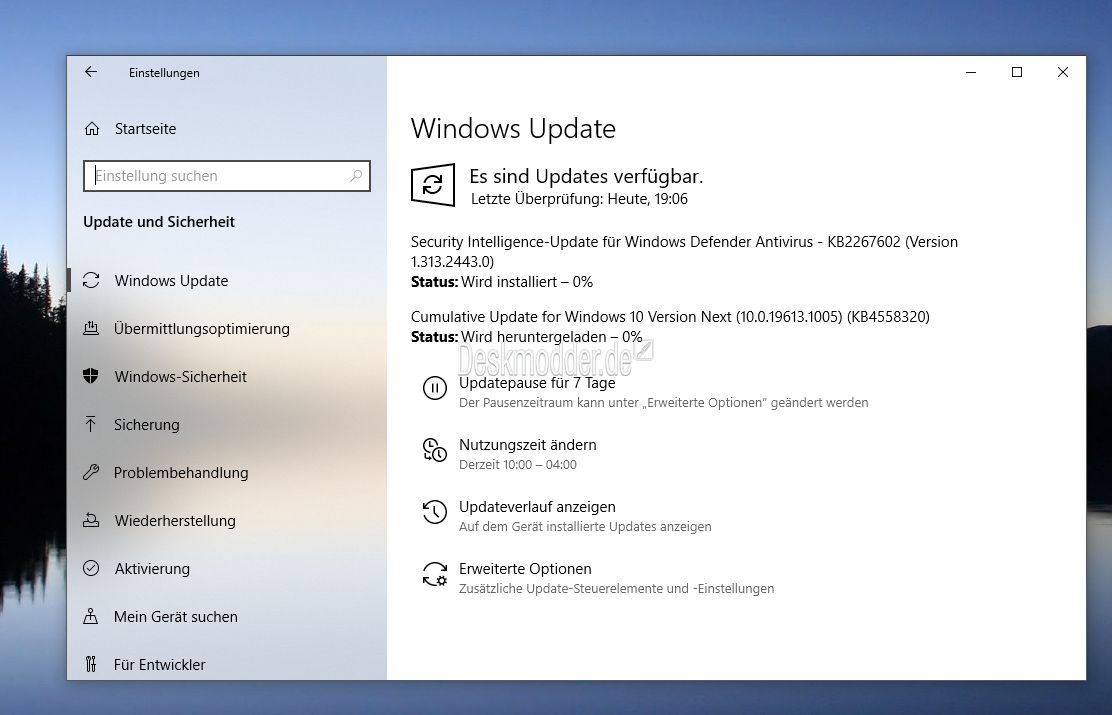Image resolution: width=1112 pixels, height=715 pixels.
Task: Open Updateverlauf anzeigen
Action: click(537, 506)
